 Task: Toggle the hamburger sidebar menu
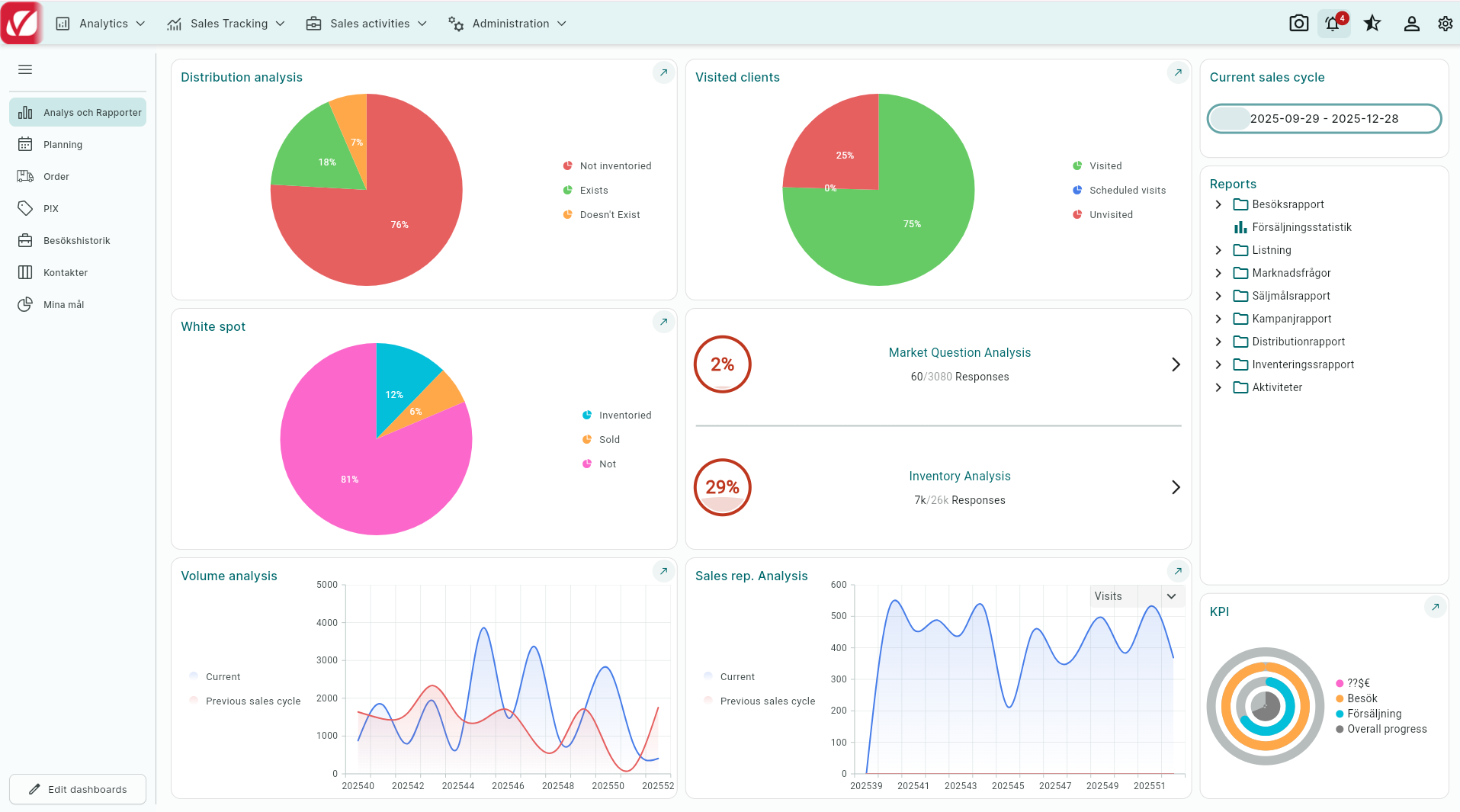(25, 69)
